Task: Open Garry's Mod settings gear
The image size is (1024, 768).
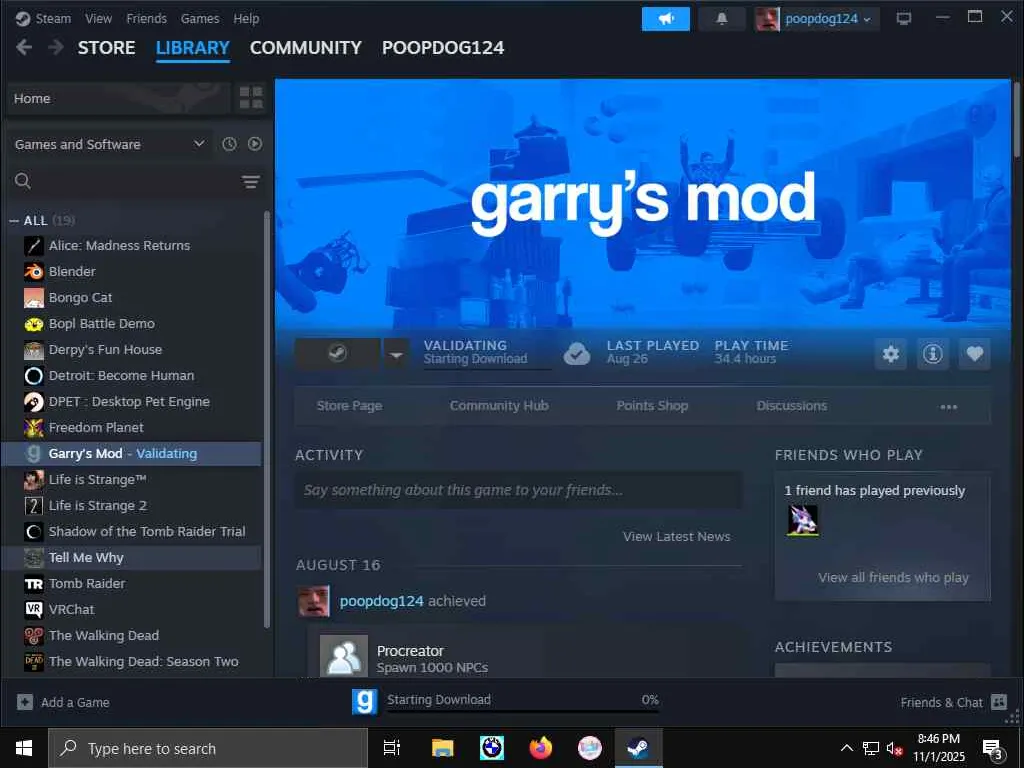Action: tap(891, 354)
